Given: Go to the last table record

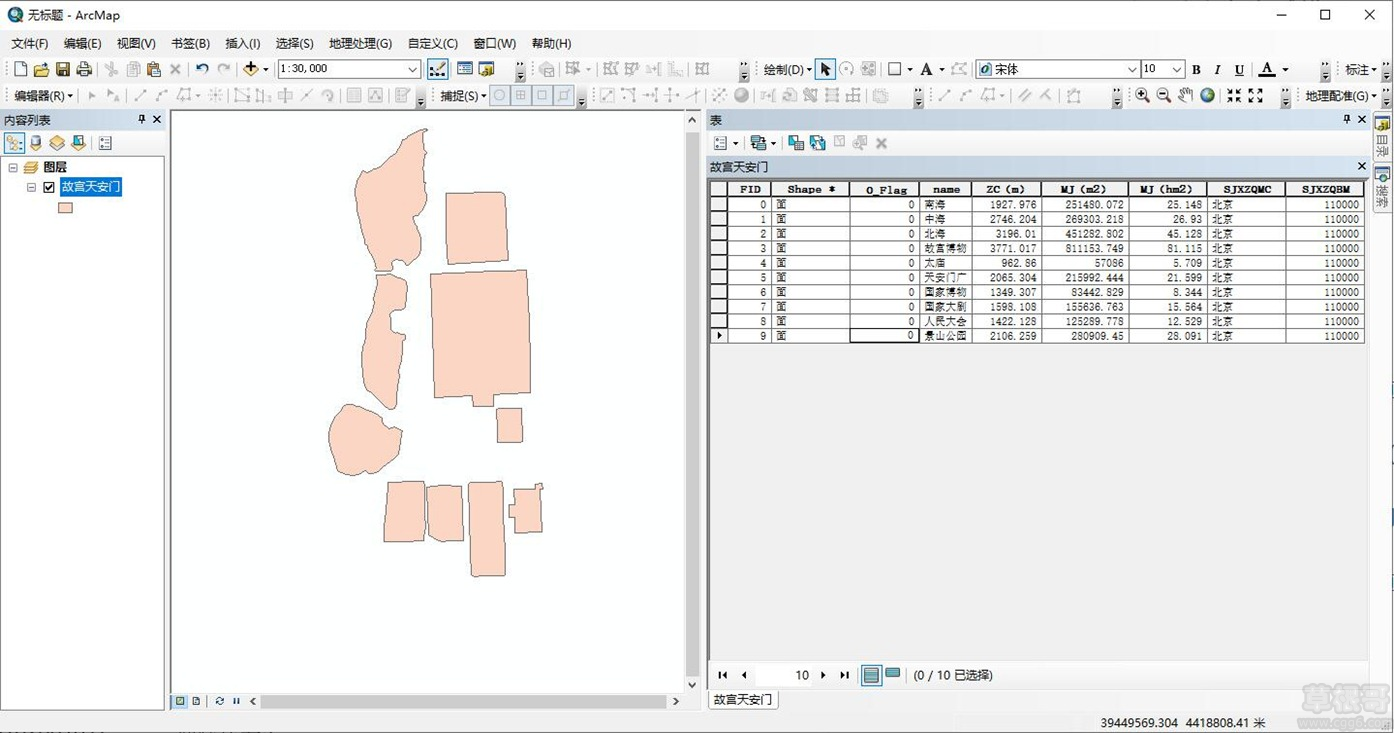Looking at the screenshot, I should point(844,675).
